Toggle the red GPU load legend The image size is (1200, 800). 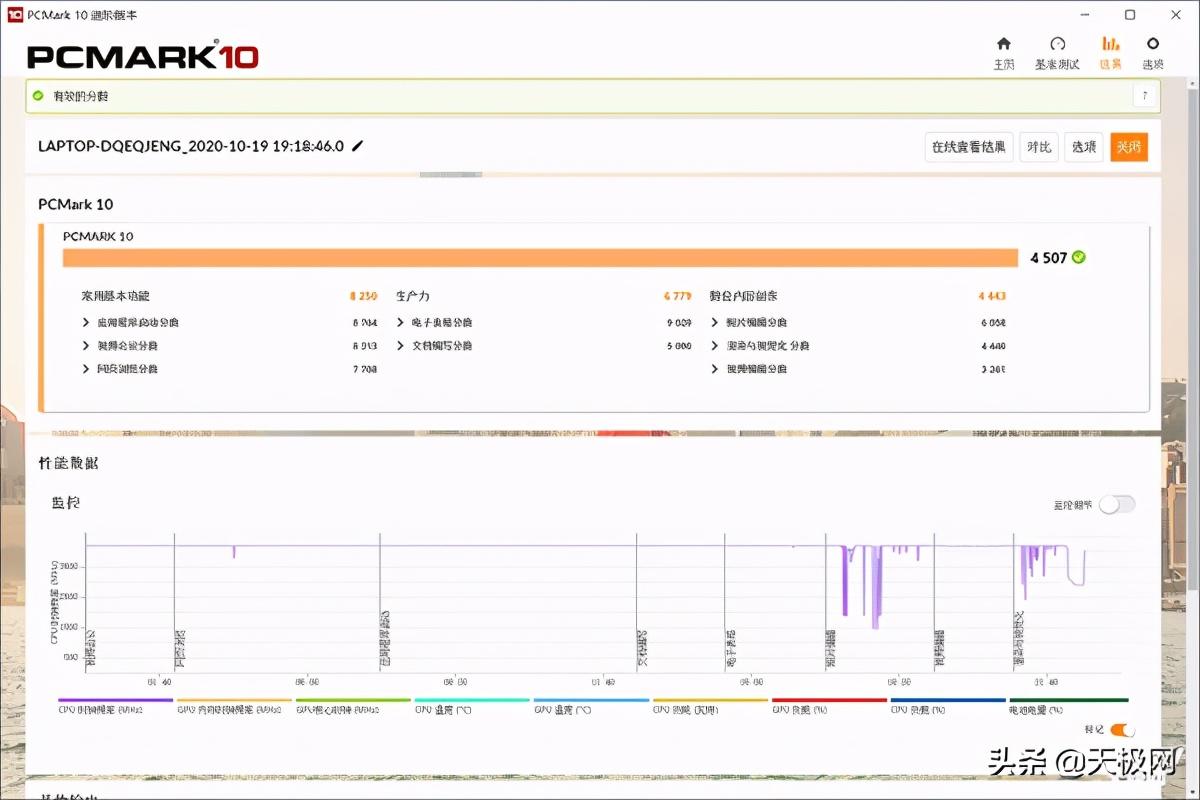point(829,705)
